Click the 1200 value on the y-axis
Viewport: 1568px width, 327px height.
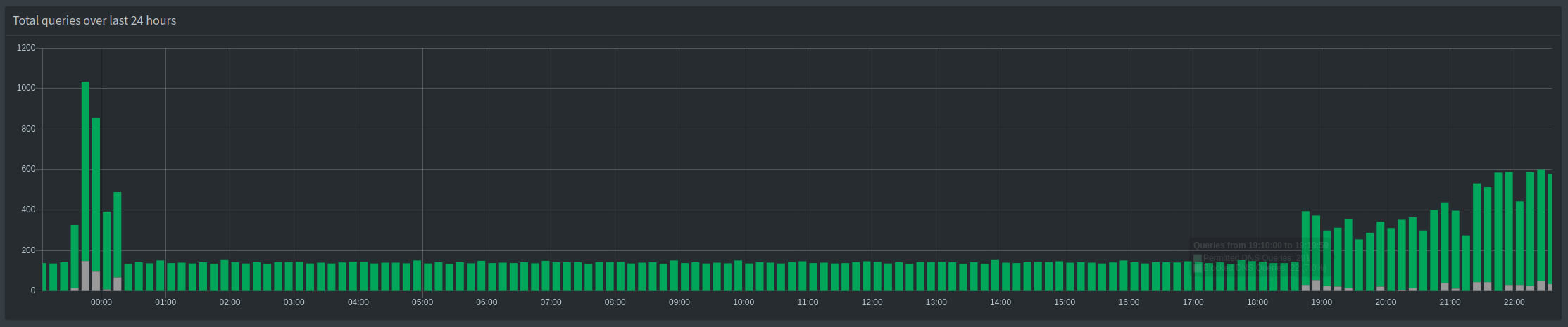pyautogui.click(x=26, y=48)
